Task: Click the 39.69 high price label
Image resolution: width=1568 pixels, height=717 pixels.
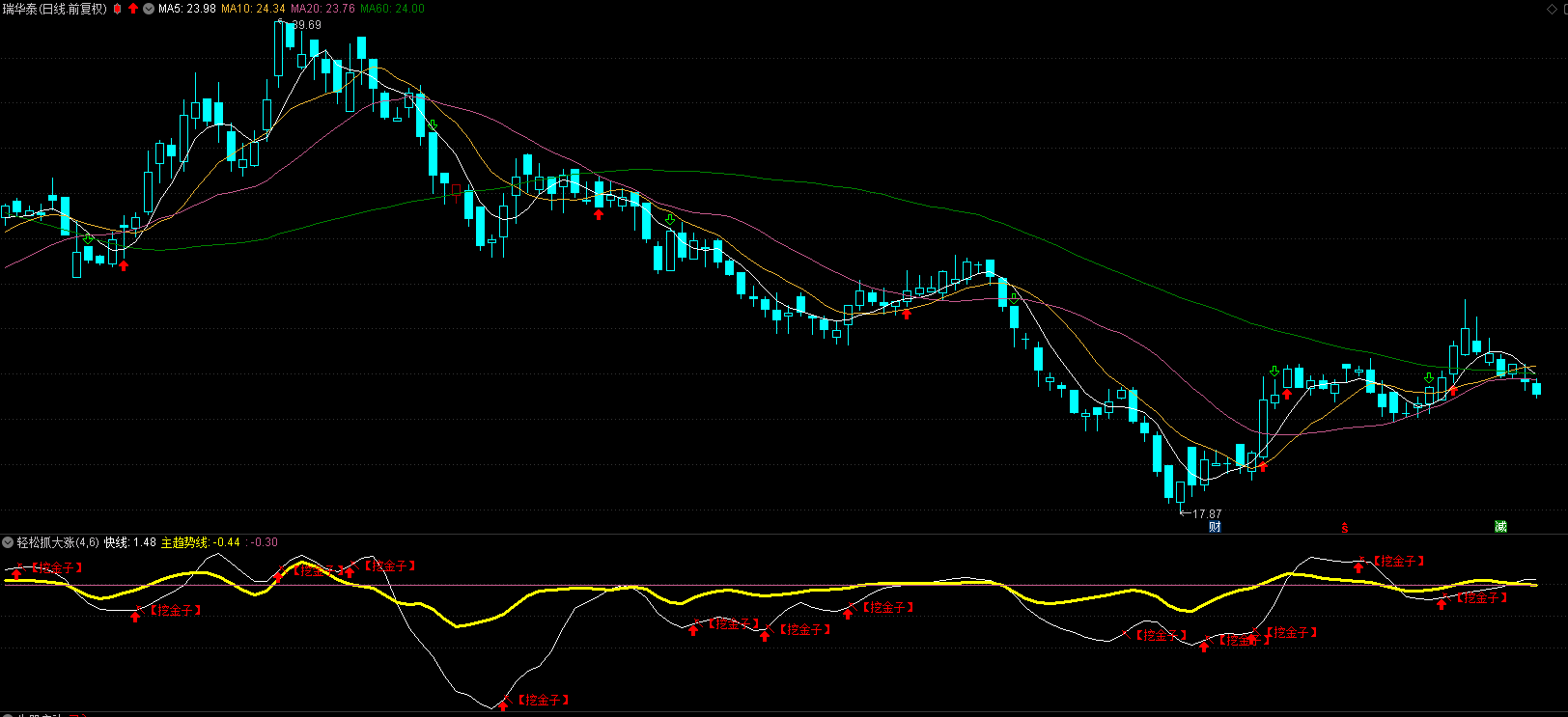Action: click(306, 25)
